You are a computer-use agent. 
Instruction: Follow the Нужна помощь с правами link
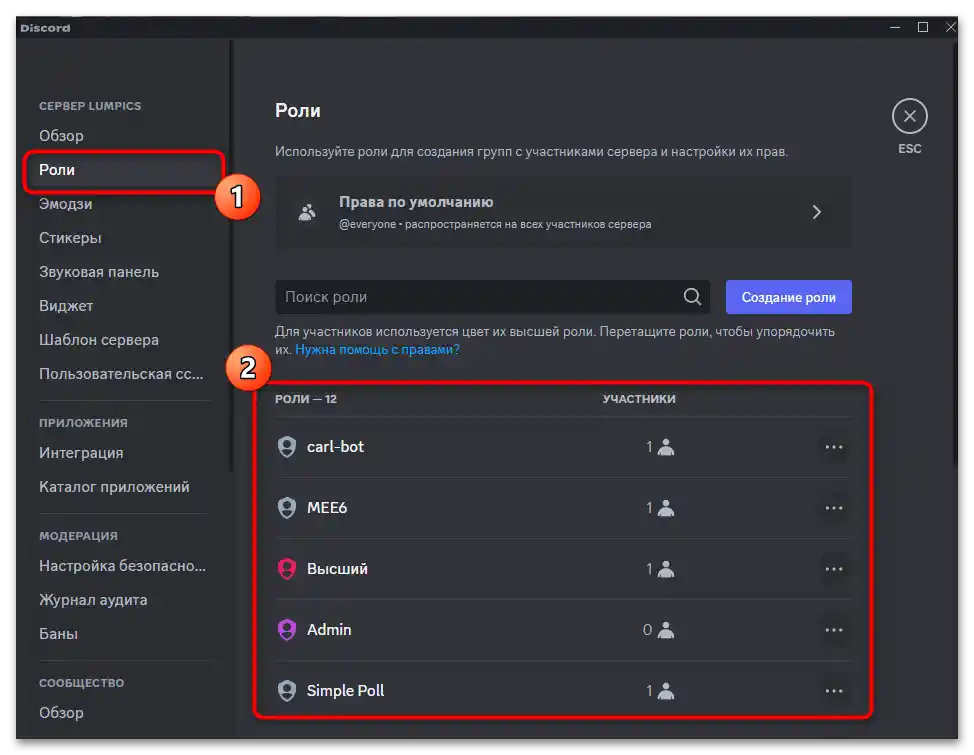377,350
